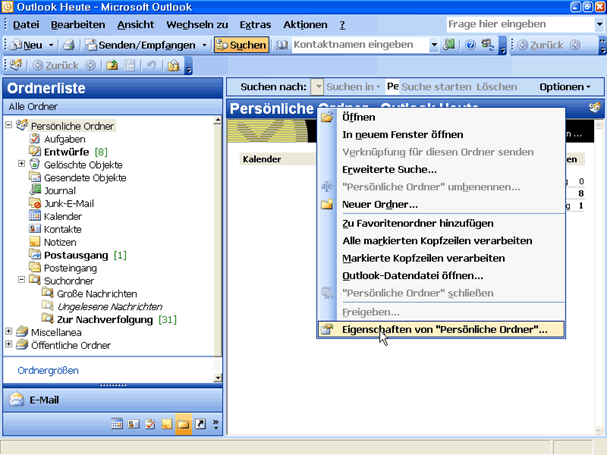The width and height of the screenshot is (608, 456).
Task: Choose Eigenschaften von Persönliche Ordner
Action: [441, 330]
